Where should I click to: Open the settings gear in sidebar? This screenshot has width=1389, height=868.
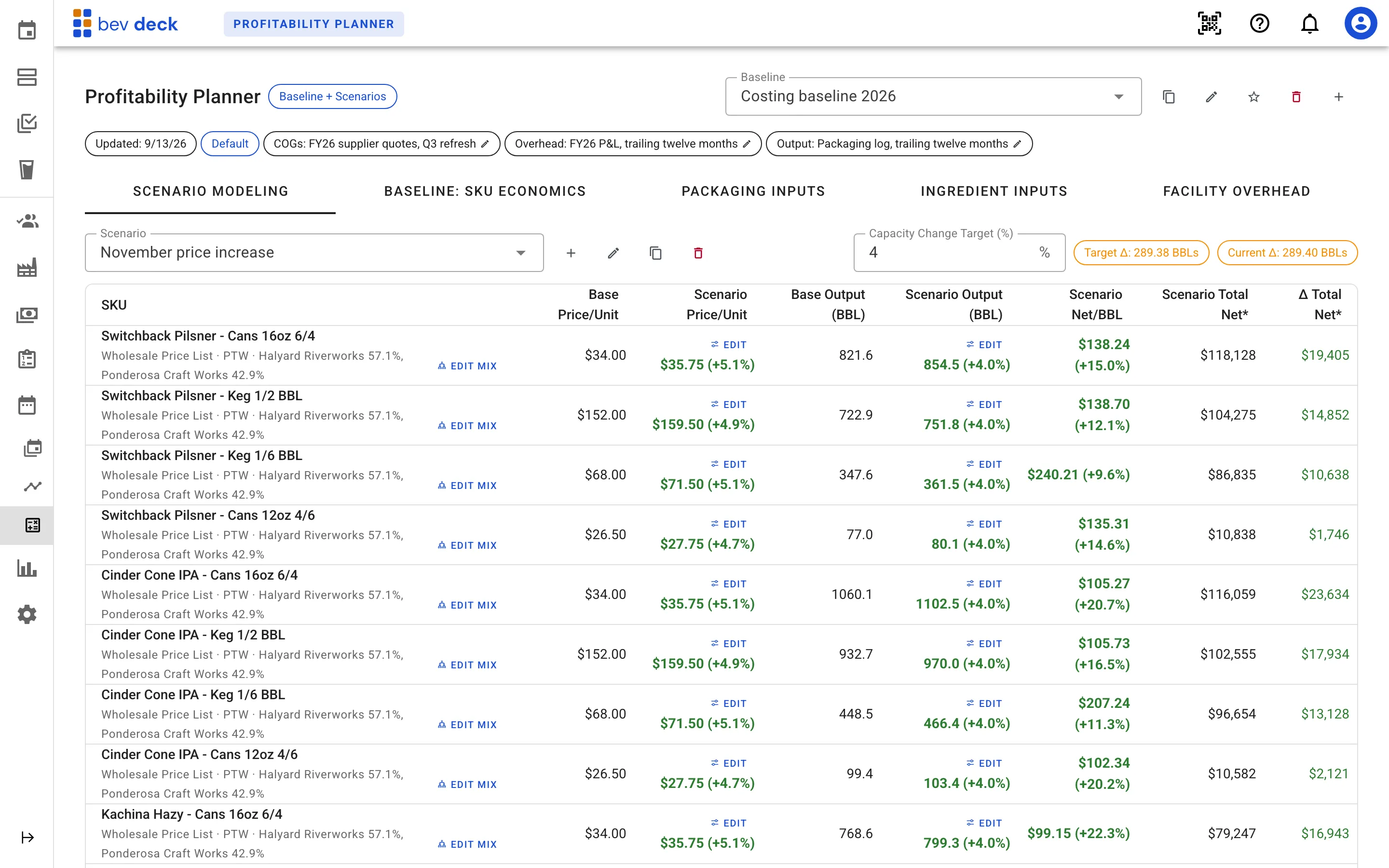[x=27, y=614]
